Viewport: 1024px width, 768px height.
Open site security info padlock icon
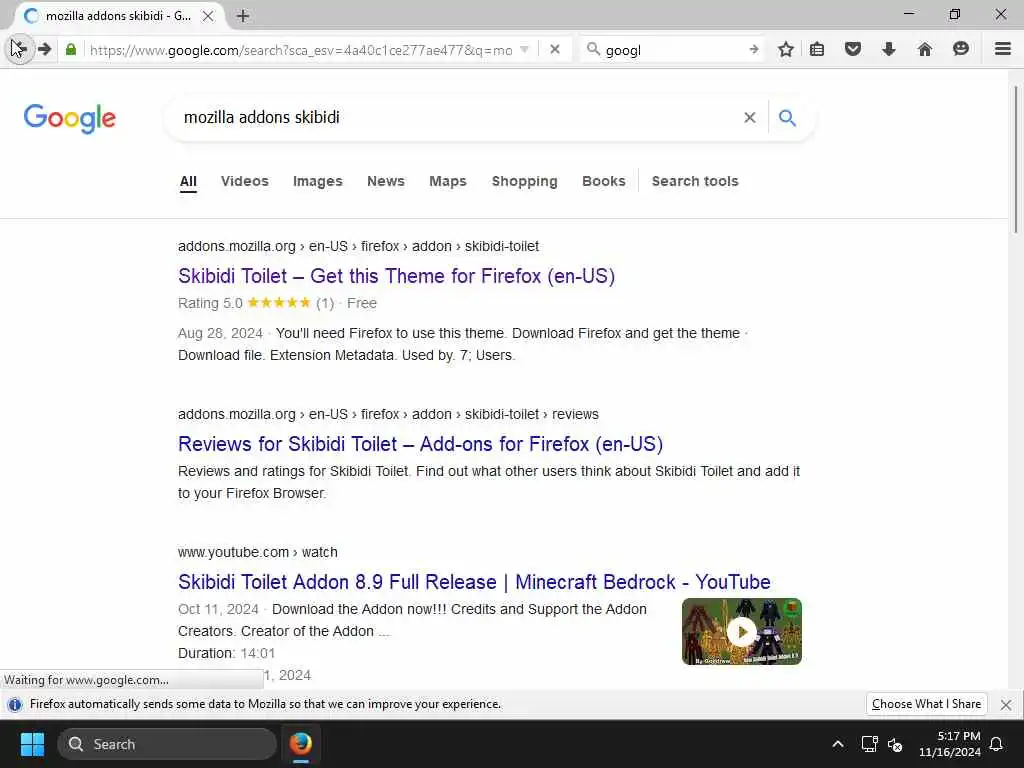coord(71,50)
